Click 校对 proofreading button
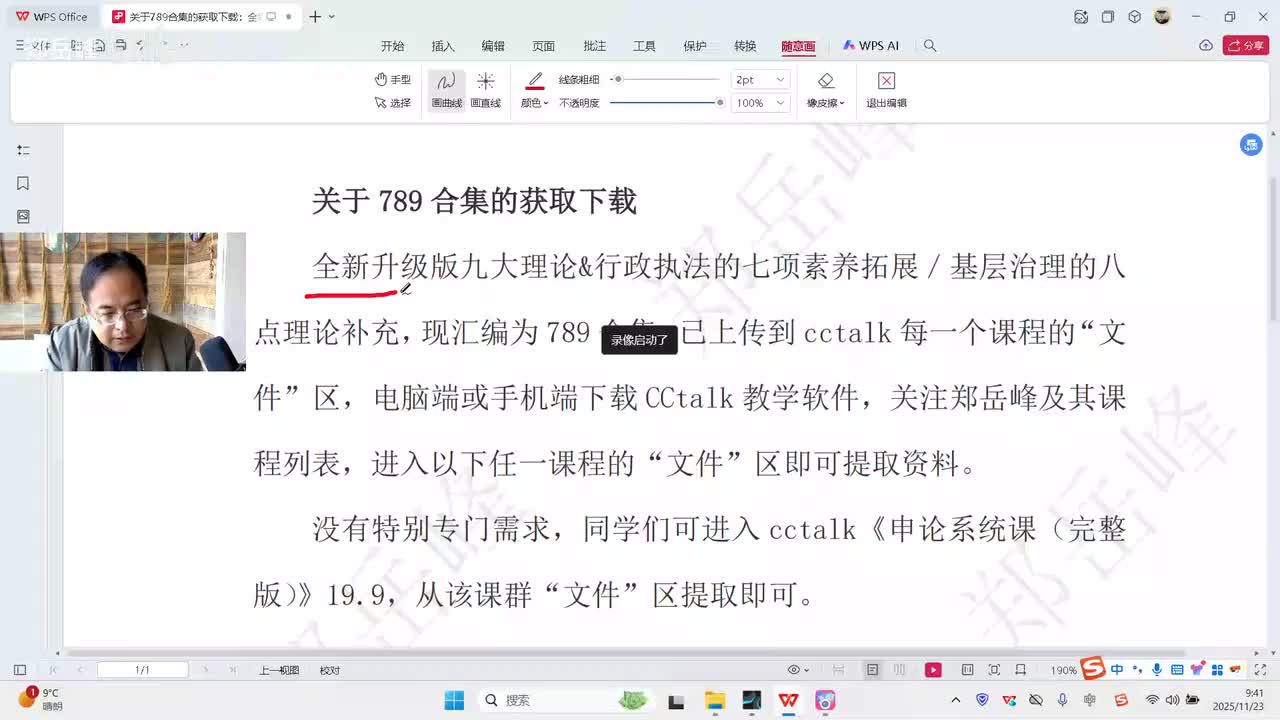The width and height of the screenshot is (1280, 720). pyautogui.click(x=330, y=670)
